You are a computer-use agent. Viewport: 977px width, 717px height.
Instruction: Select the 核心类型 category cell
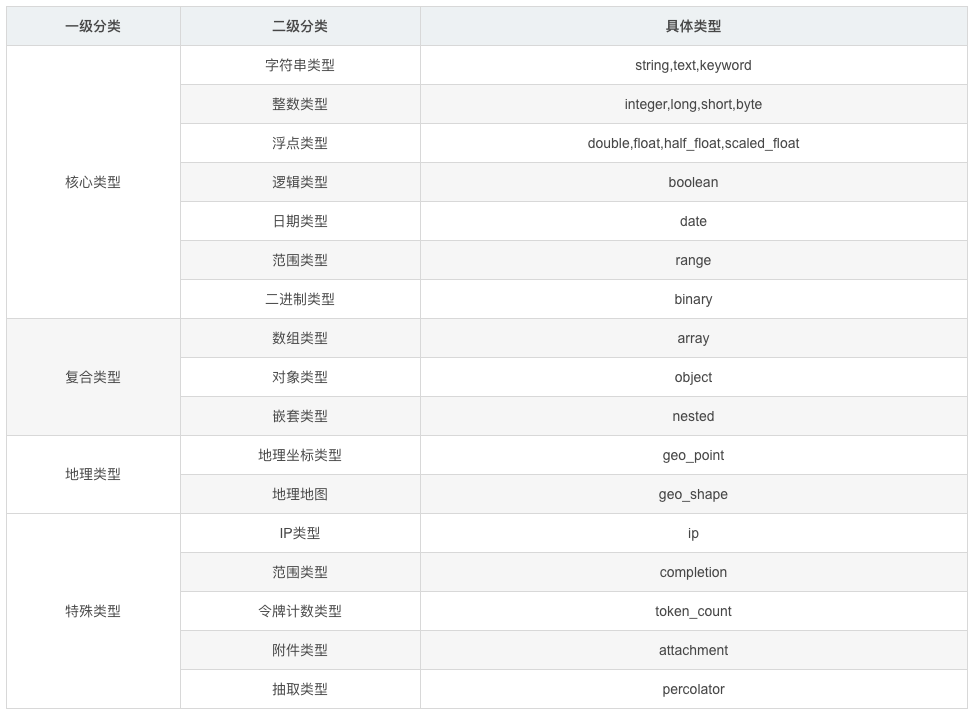(x=93, y=182)
